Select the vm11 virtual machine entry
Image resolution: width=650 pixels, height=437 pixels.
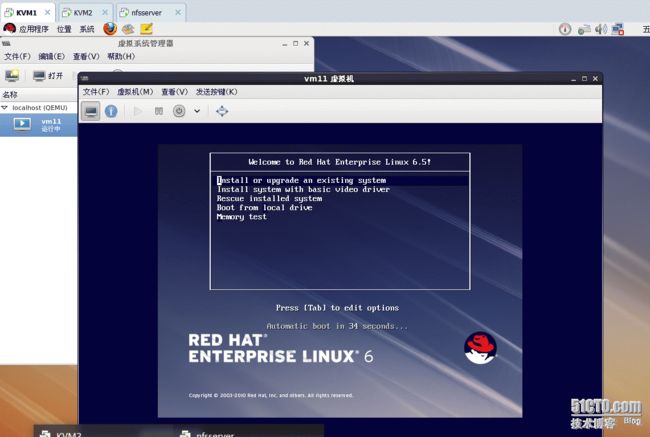tap(39, 124)
